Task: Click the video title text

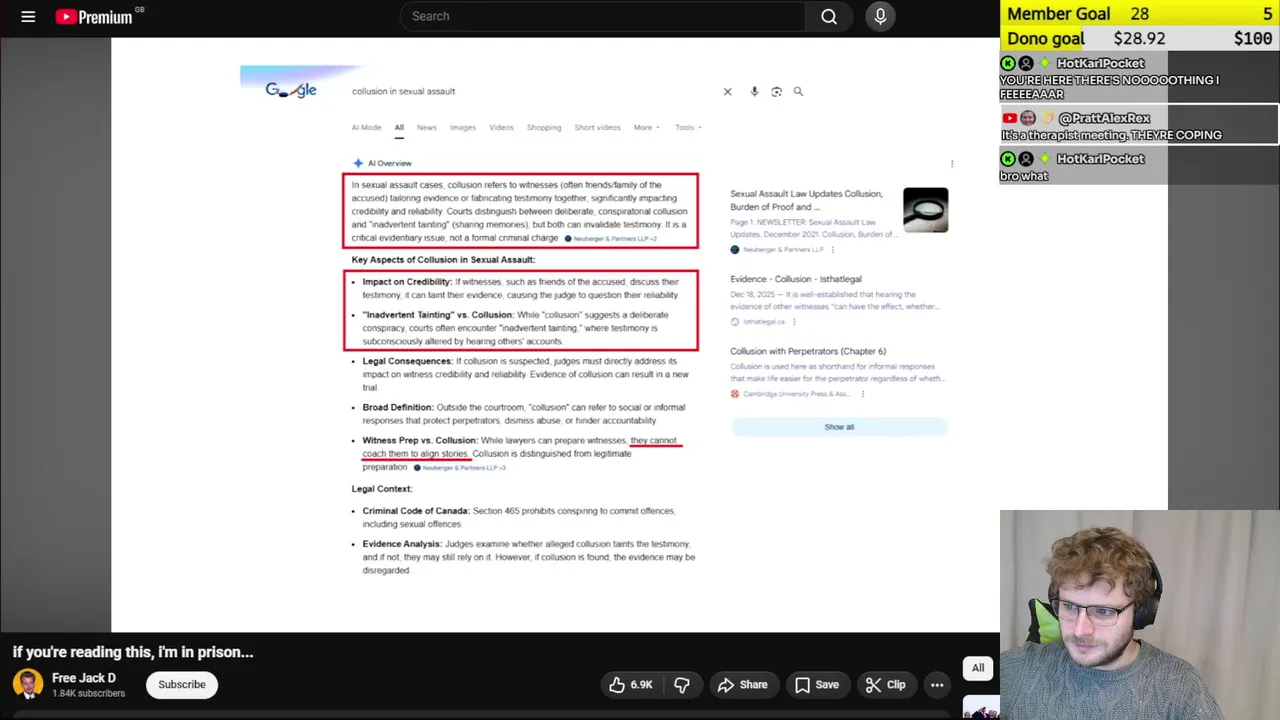Action: [x=133, y=652]
